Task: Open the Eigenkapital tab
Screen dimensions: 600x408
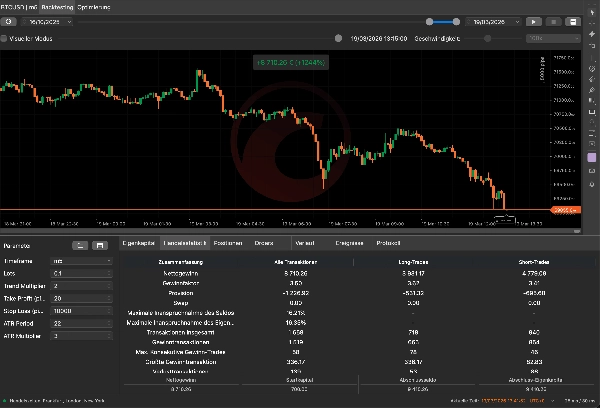Action: coord(139,243)
